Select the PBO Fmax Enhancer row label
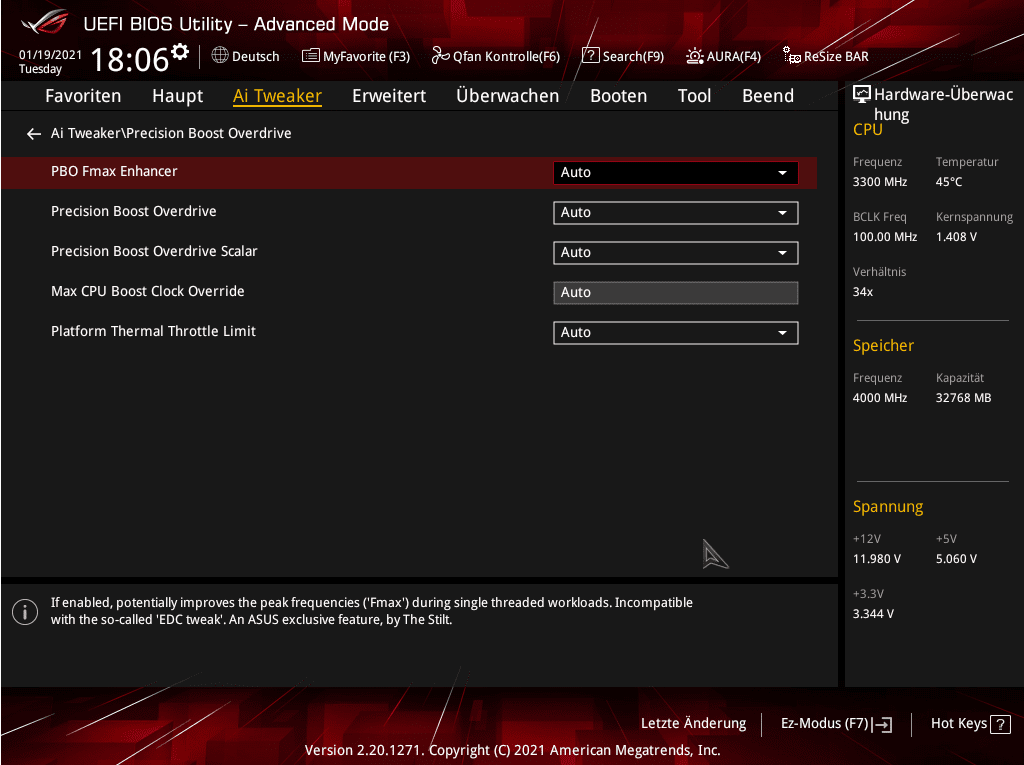Viewport: 1024px width, 765px height. click(114, 171)
